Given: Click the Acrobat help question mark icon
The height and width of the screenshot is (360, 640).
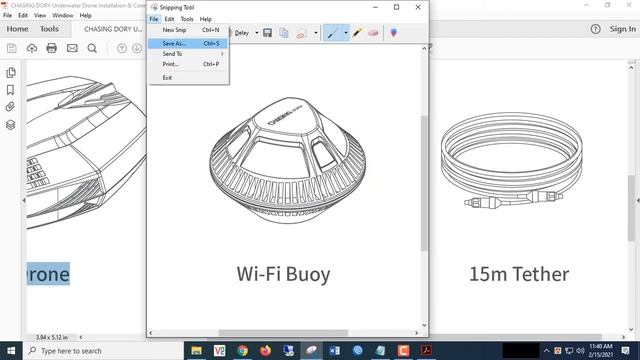Looking at the screenshot, I should (596, 29).
